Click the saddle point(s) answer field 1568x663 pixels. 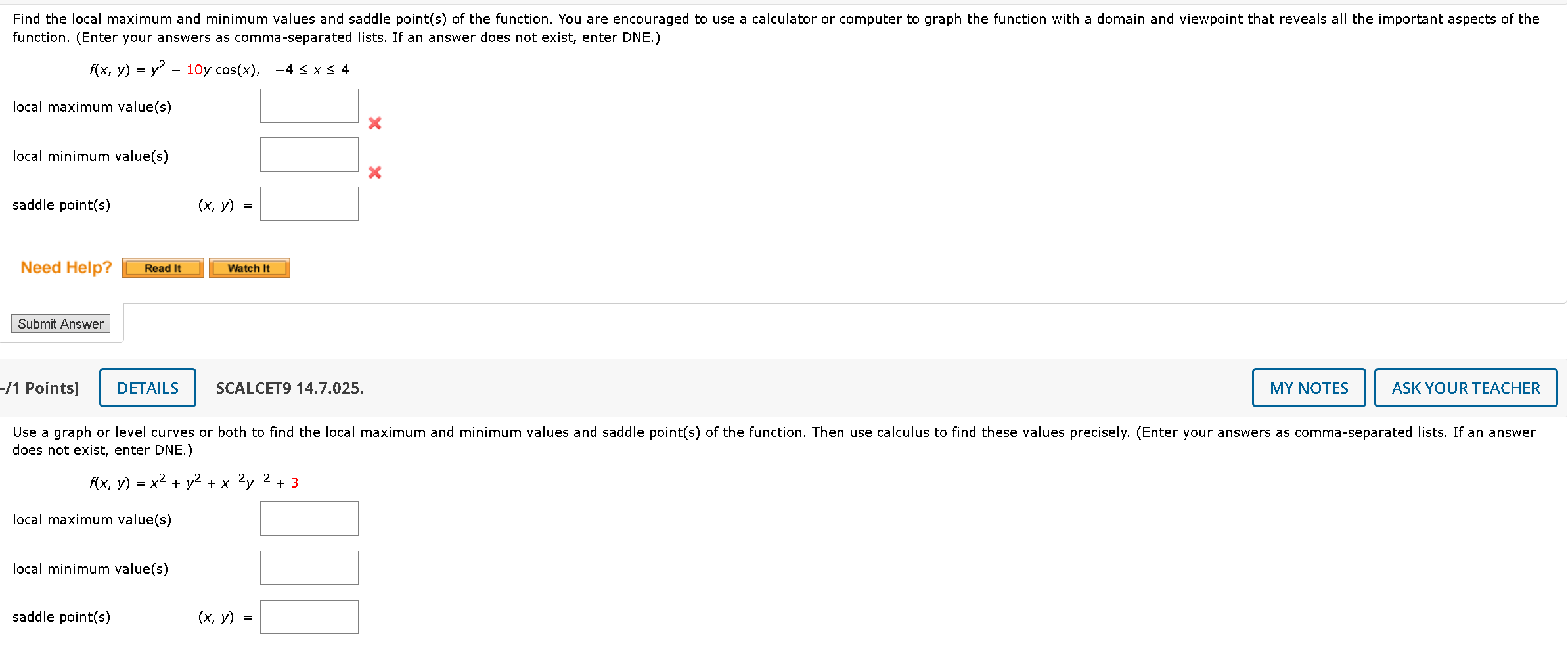[x=309, y=204]
